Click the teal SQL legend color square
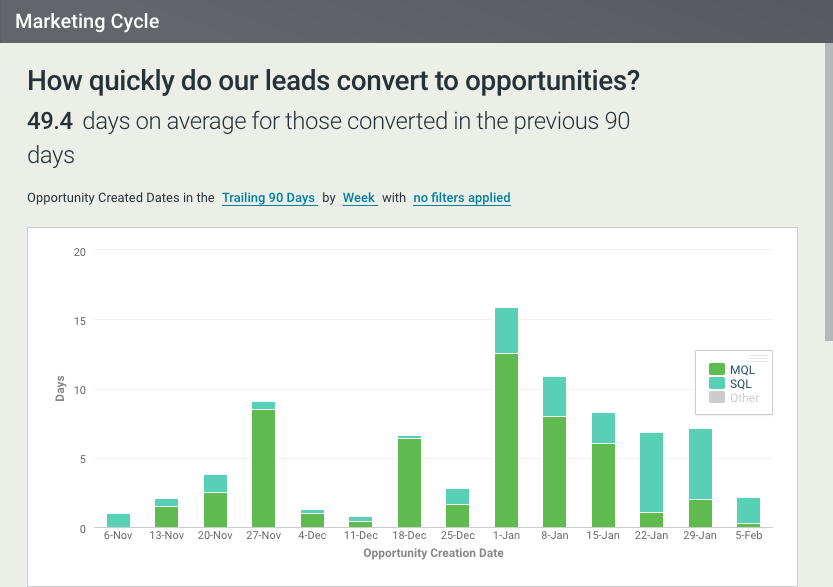This screenshot has height=587, width=833. 716,384
